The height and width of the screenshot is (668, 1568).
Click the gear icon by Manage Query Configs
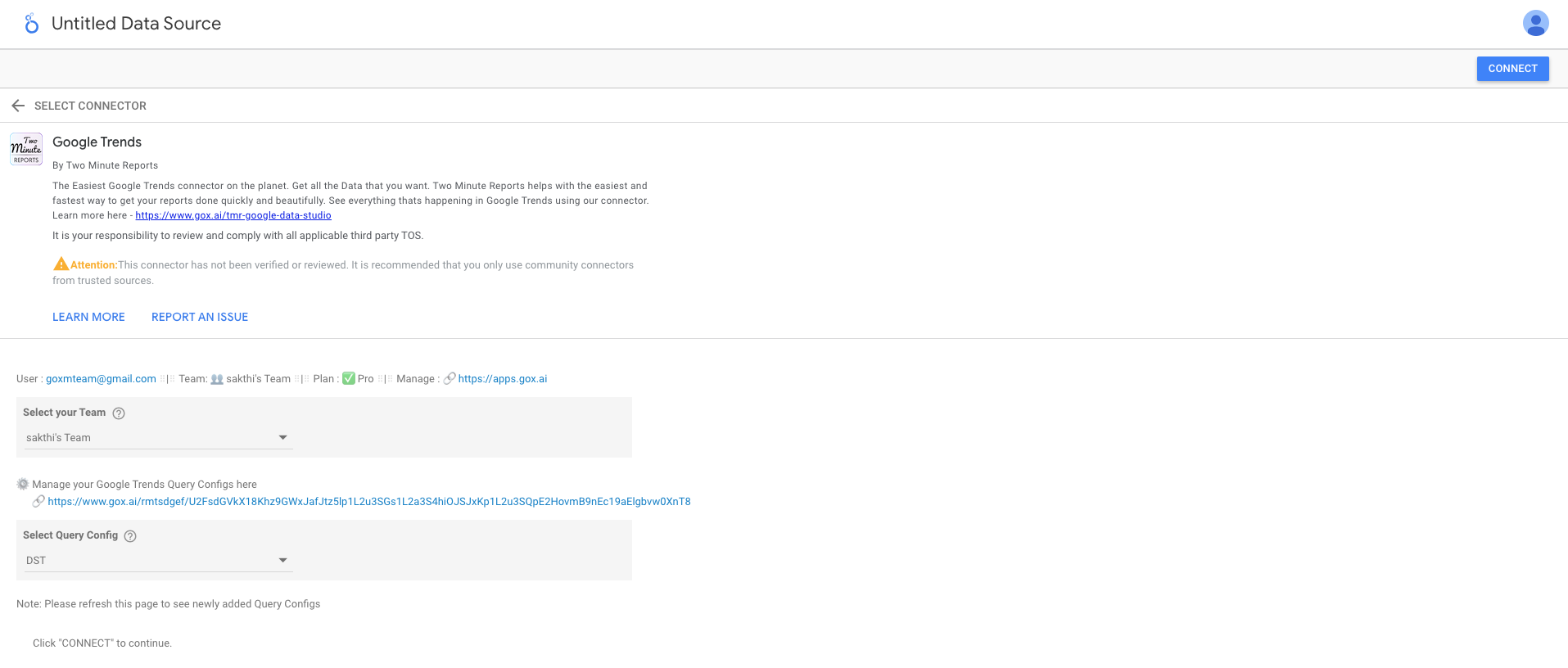pyautogui.click(x=23, y=484)
